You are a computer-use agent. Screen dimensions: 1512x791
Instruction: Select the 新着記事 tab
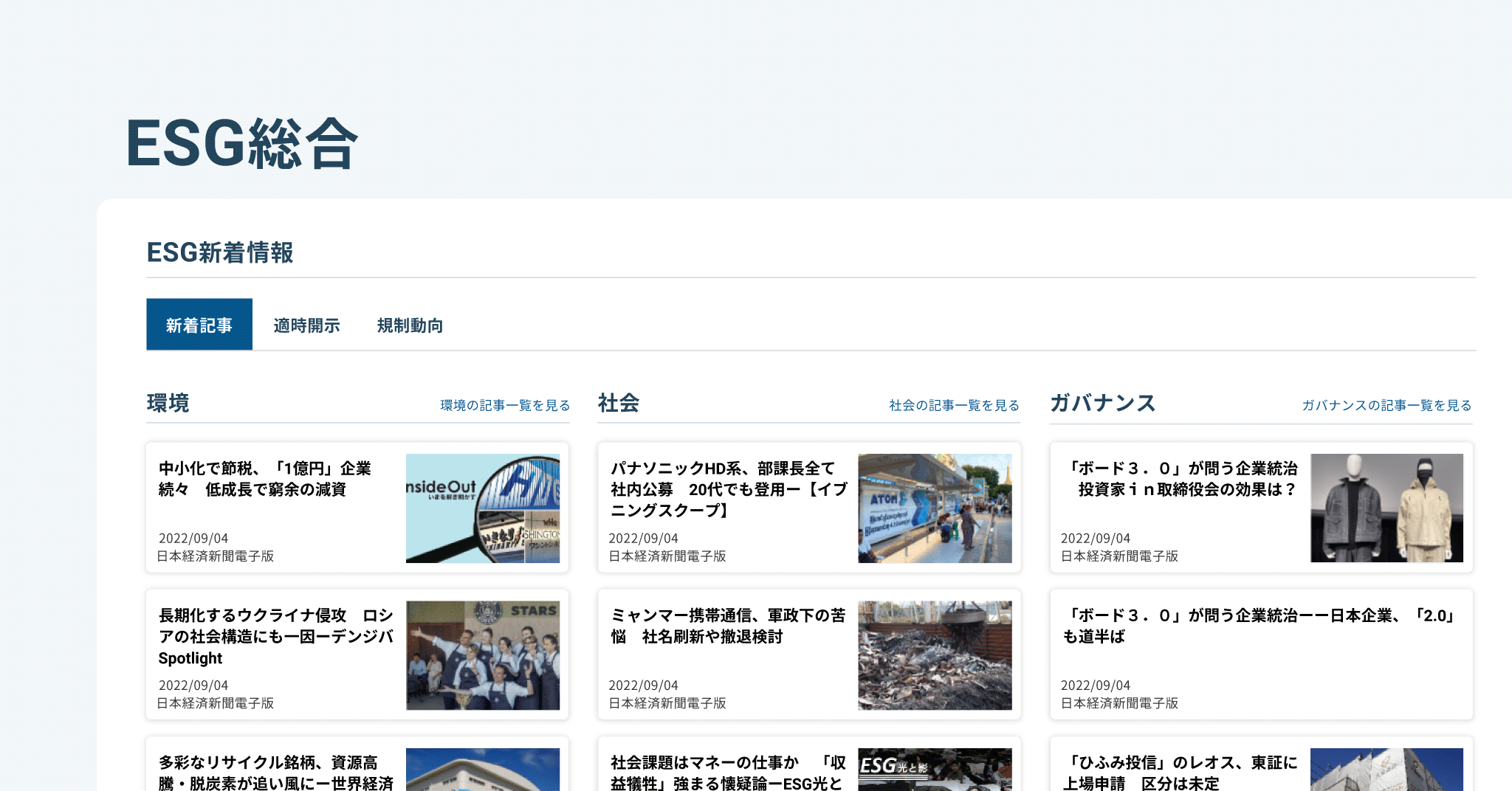199,325
